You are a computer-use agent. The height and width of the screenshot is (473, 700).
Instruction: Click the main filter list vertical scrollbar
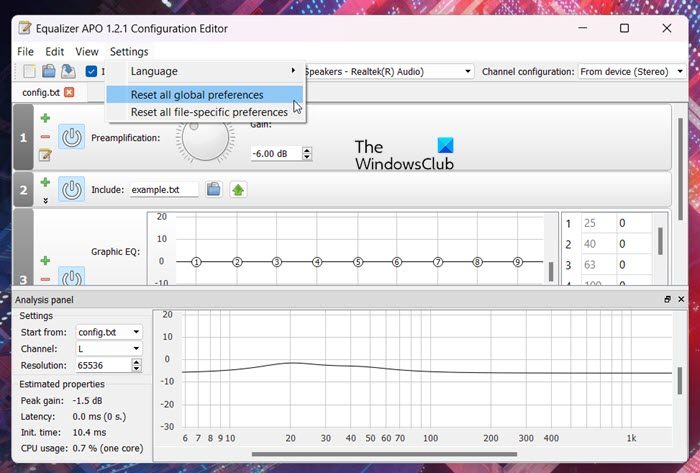tap(680, 169)
